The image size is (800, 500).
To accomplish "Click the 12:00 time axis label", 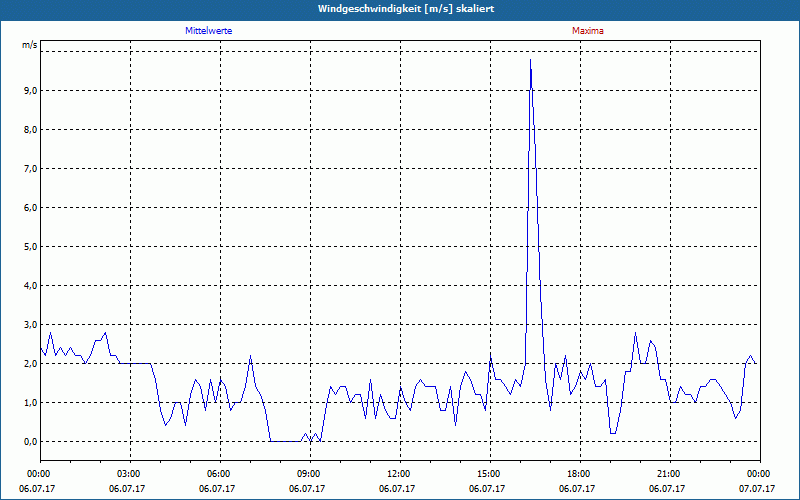I will coord(400,474).
